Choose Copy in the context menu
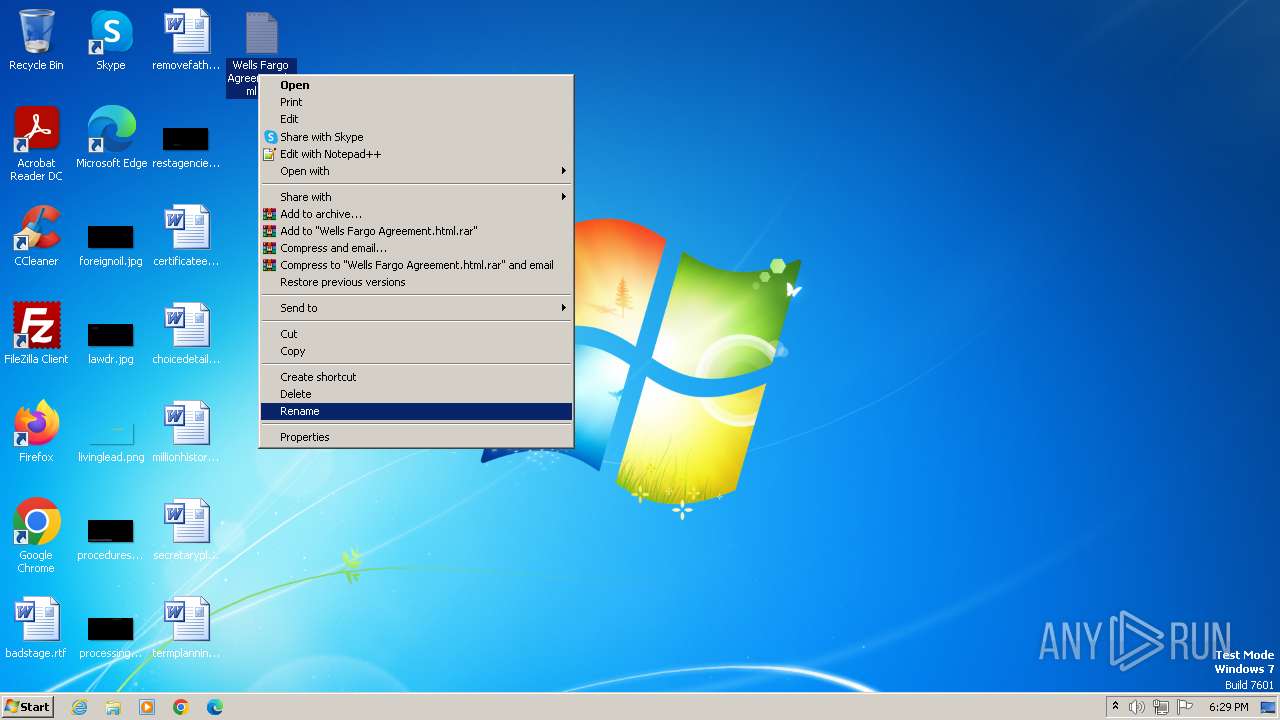The height and width of the screenshot is (720, 1280). [416, 351]
